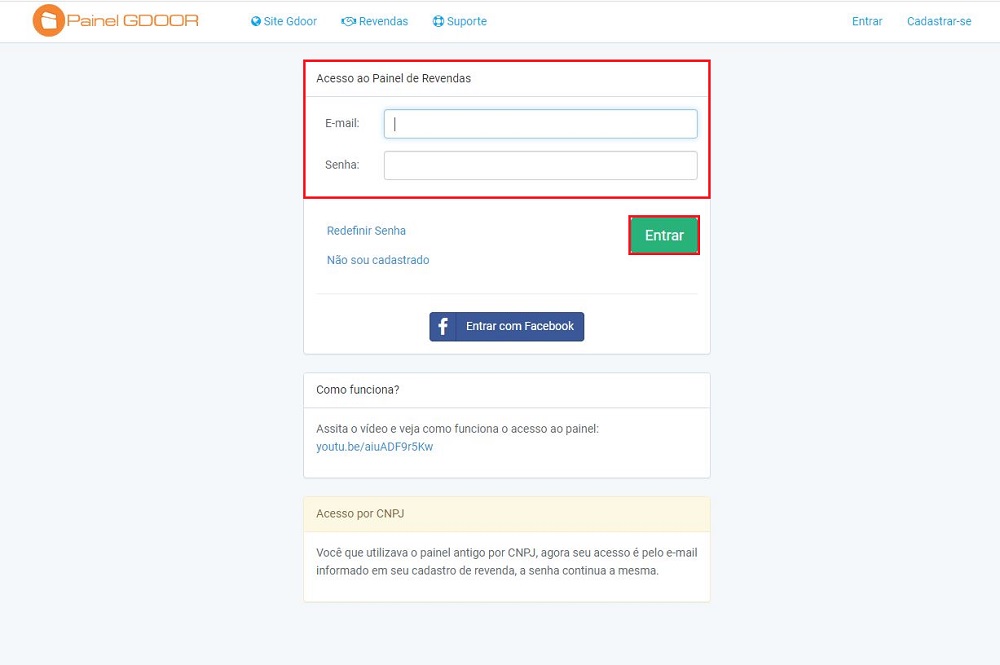
Task: Click the Facebook f logo icon
Action: point(443,326)
